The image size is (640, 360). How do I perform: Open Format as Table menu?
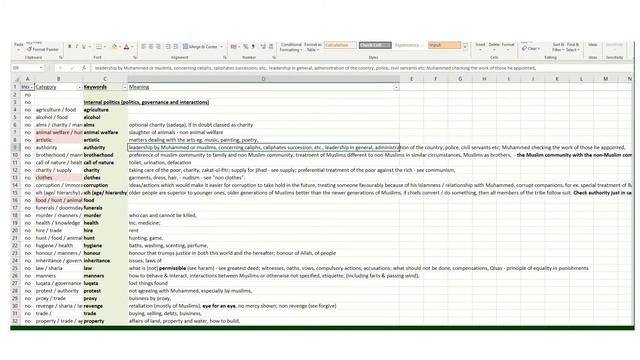click(x=313, y=47)
